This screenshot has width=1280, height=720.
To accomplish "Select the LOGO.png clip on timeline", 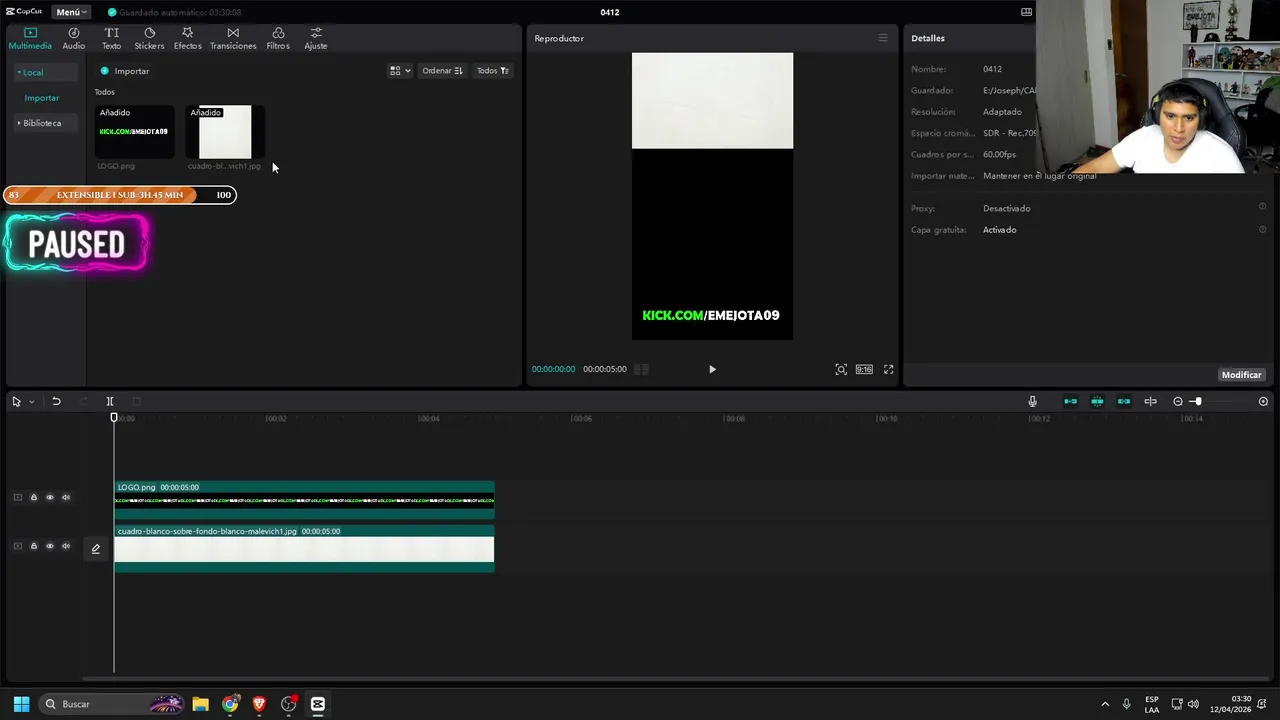I will [x=304, y=500].
